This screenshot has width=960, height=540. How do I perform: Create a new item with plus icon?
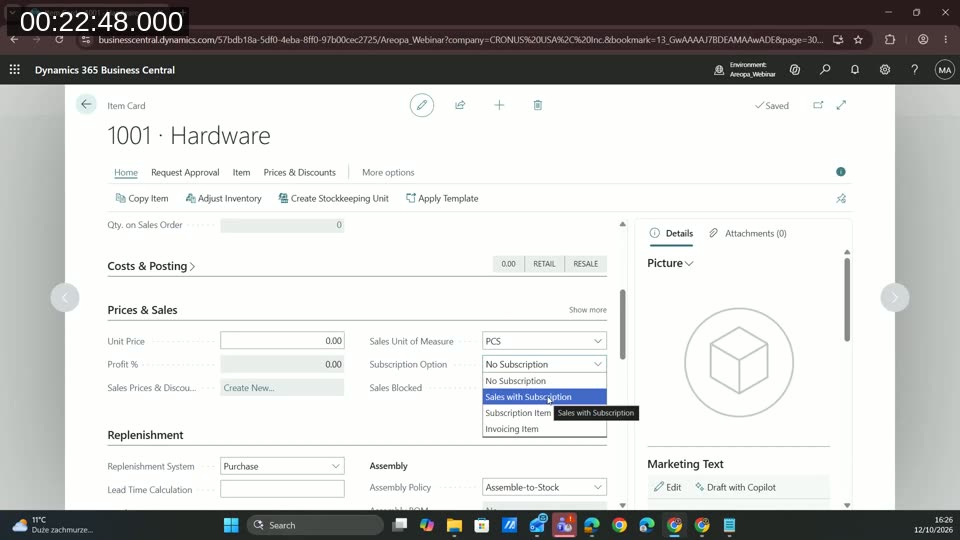(x=499, y=105)
